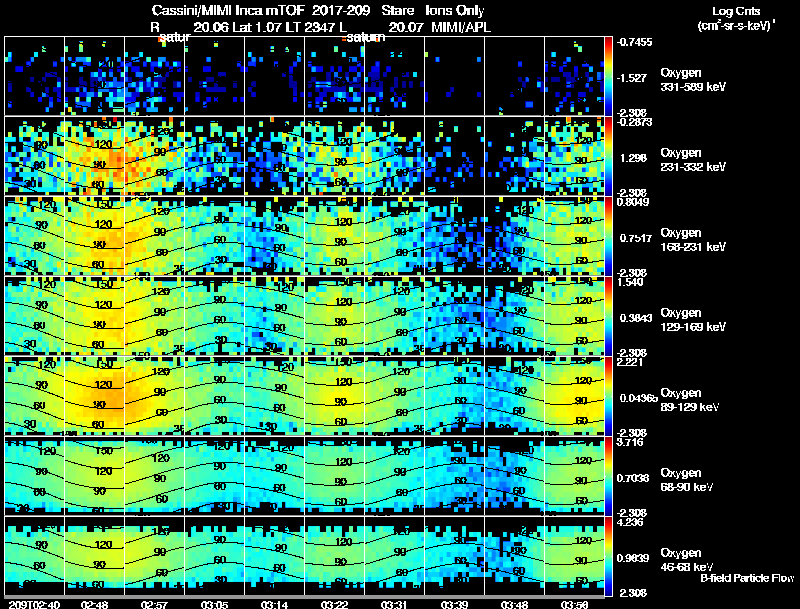The width and height of the screenshot is (800, 609).
Task: Click the Log Cnts units legend title
Action: coord(736,18)
